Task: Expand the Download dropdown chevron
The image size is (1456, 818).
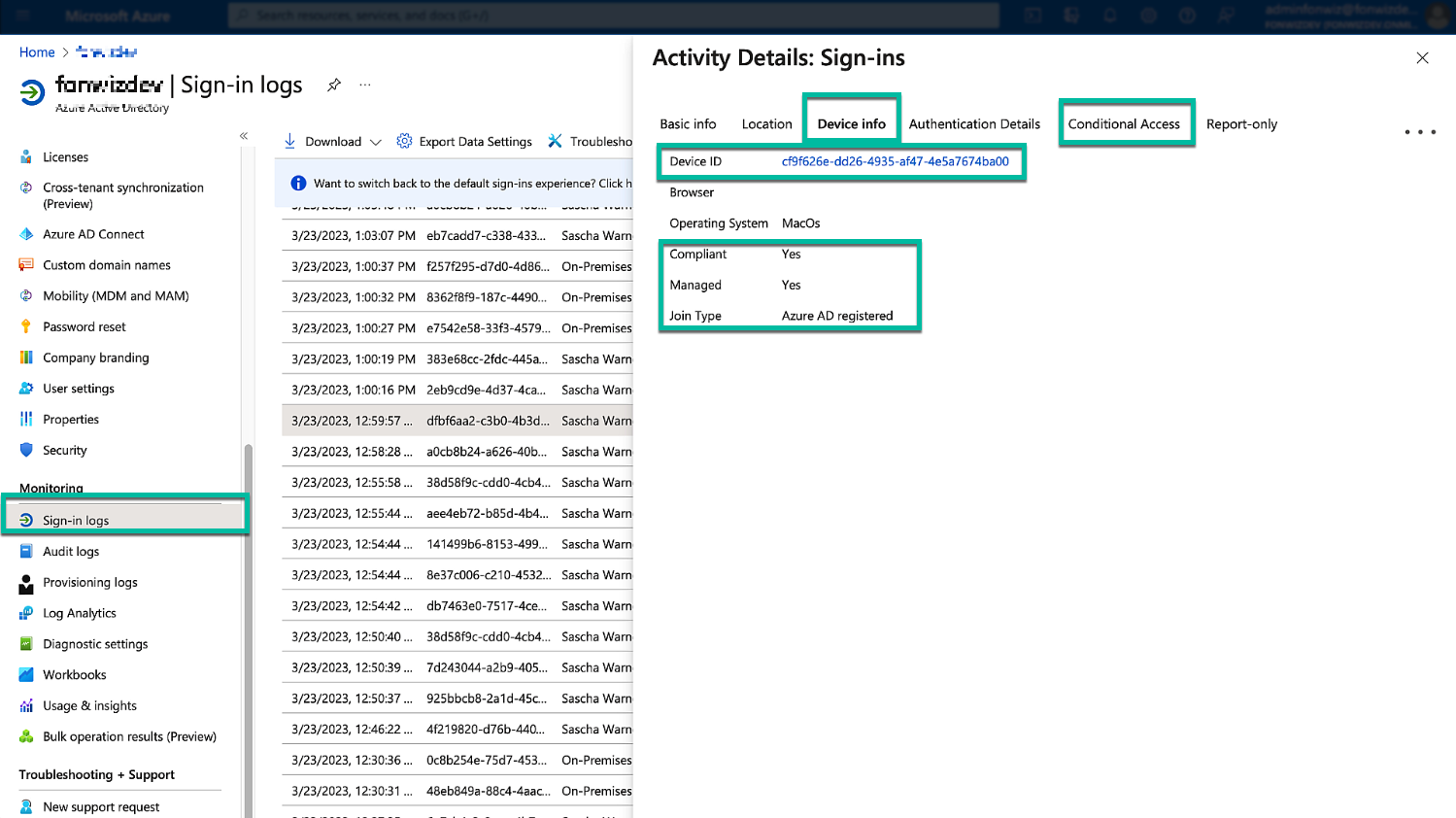Action: click(x=376, y=143)
